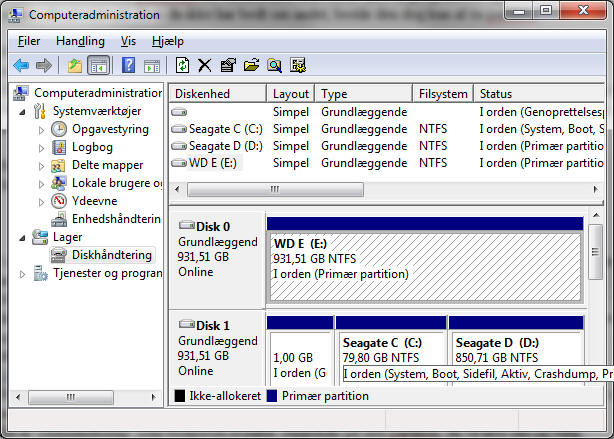The width and height of the screenshot is (614, 439).
Task: Click the Tjenester og programmer icon
Action: point(40,273)
